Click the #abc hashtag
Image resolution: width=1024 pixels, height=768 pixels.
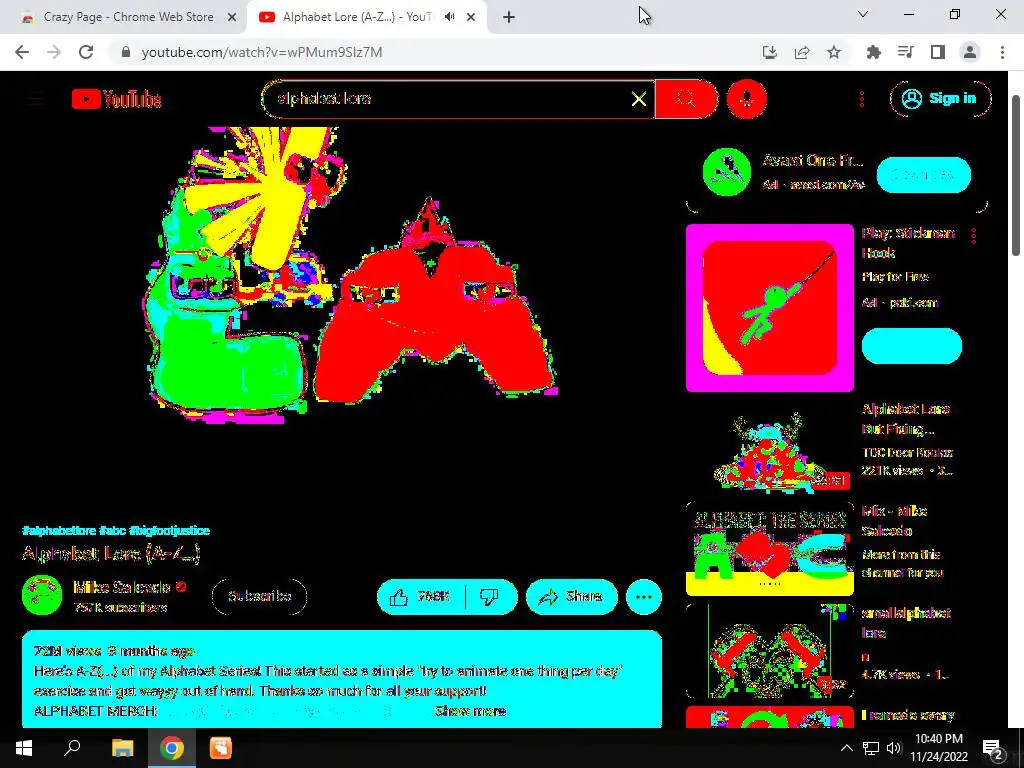(112, 530)
